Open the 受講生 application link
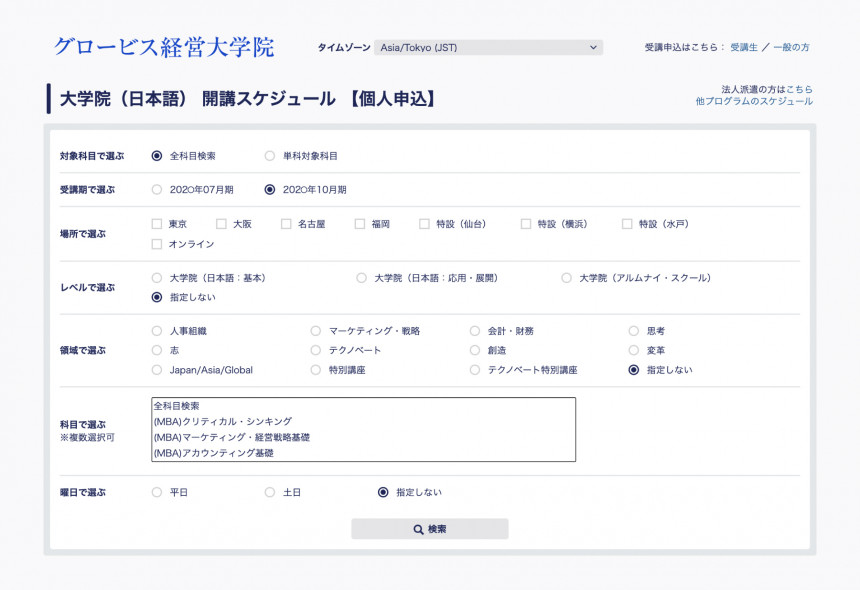 (x=744, y=47)
